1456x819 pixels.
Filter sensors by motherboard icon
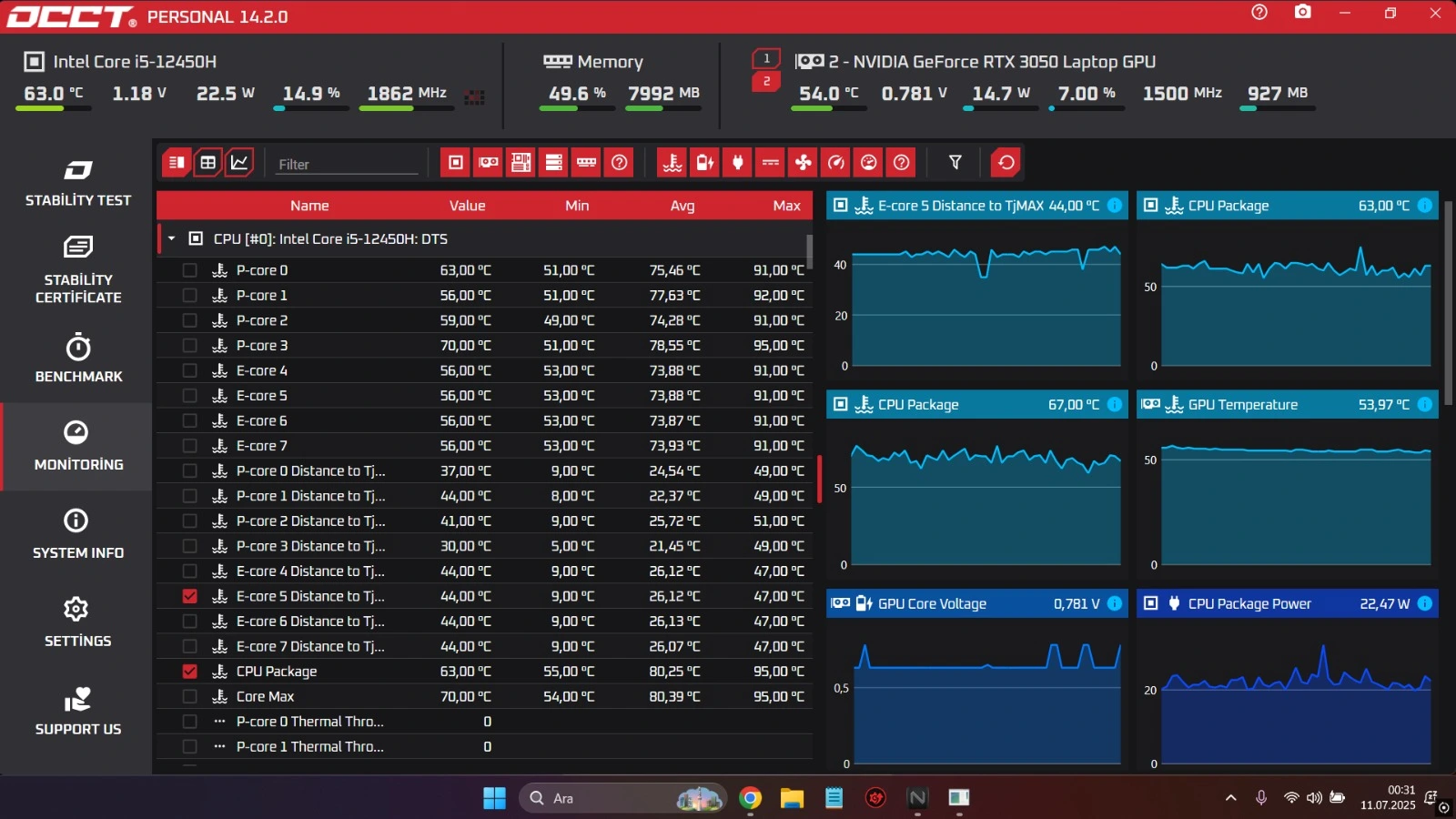521,163
